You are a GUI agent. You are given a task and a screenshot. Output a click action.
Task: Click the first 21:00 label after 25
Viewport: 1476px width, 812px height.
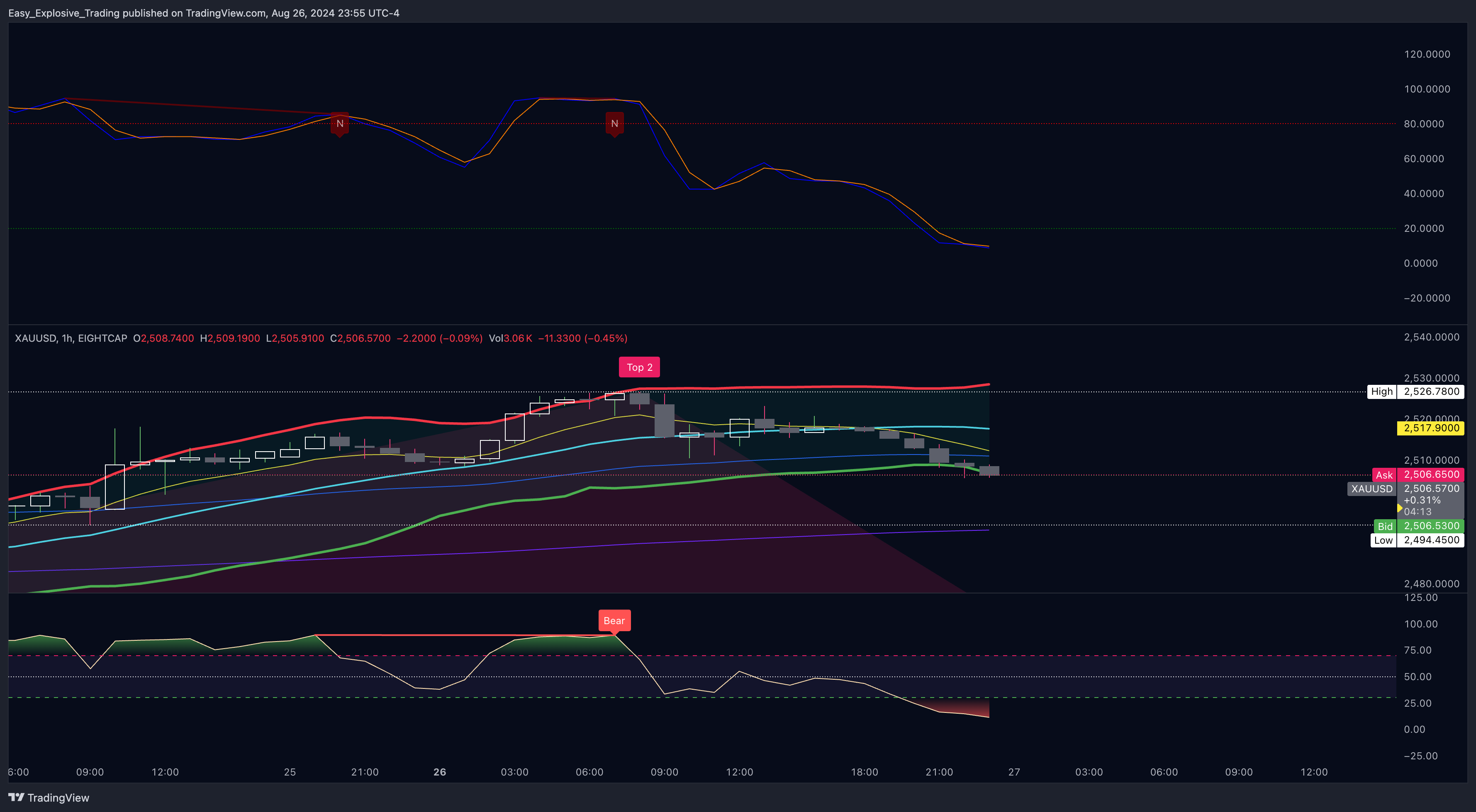click(x=365, y=772)
